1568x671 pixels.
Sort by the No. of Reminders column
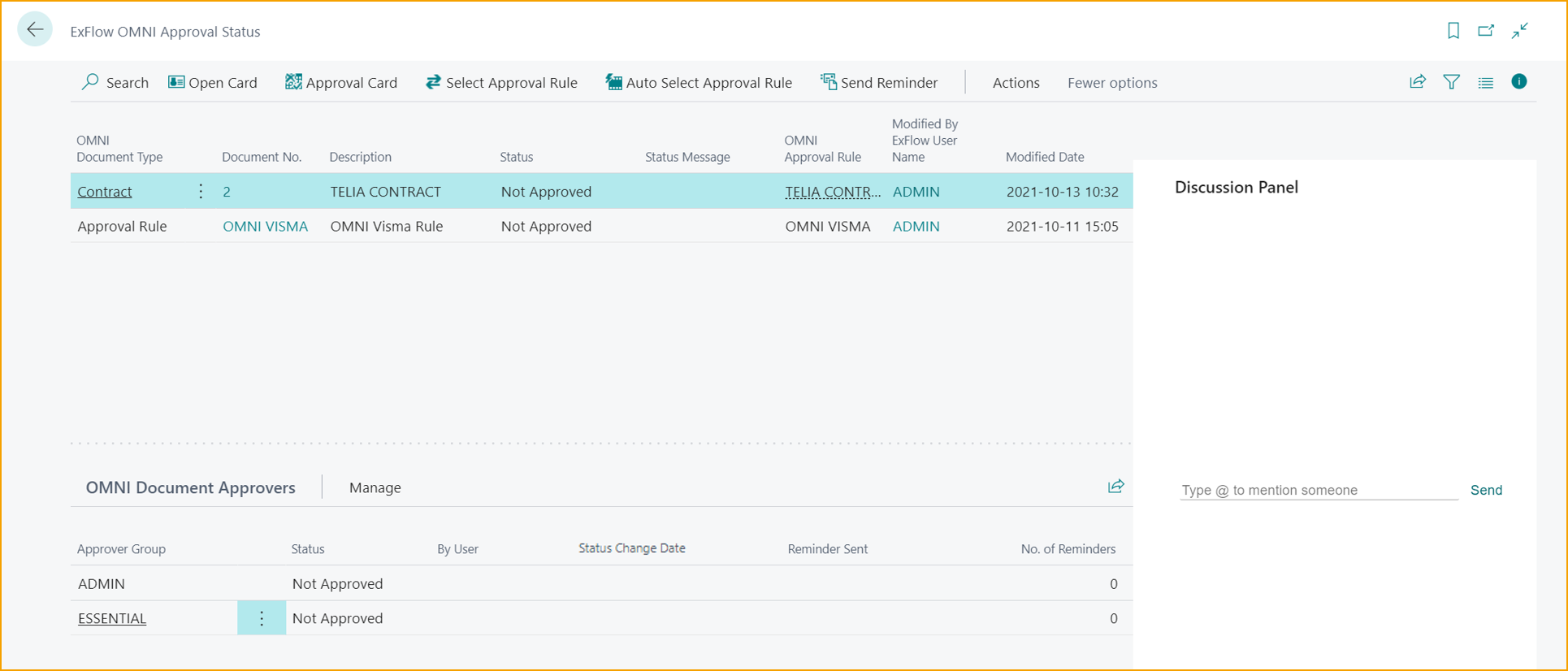(1068, 549)
